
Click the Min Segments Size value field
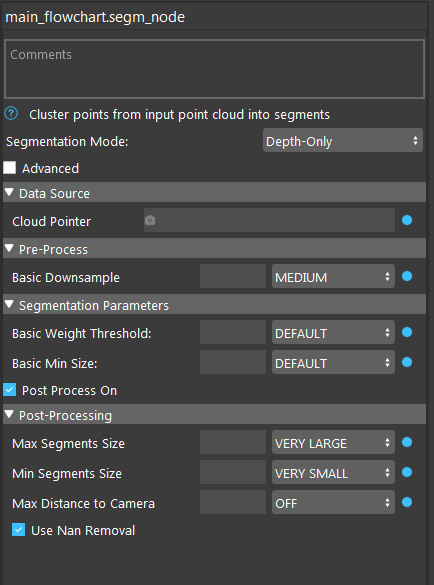(233, 472)
